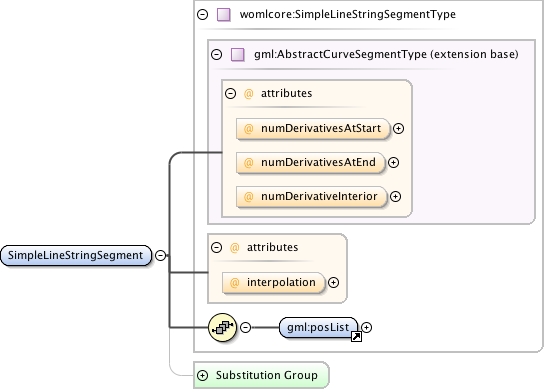This screenshot has width=545, height=392.
Task: Select the gml:posList element node
Action: pyautogui.click(x=318, y=327)
